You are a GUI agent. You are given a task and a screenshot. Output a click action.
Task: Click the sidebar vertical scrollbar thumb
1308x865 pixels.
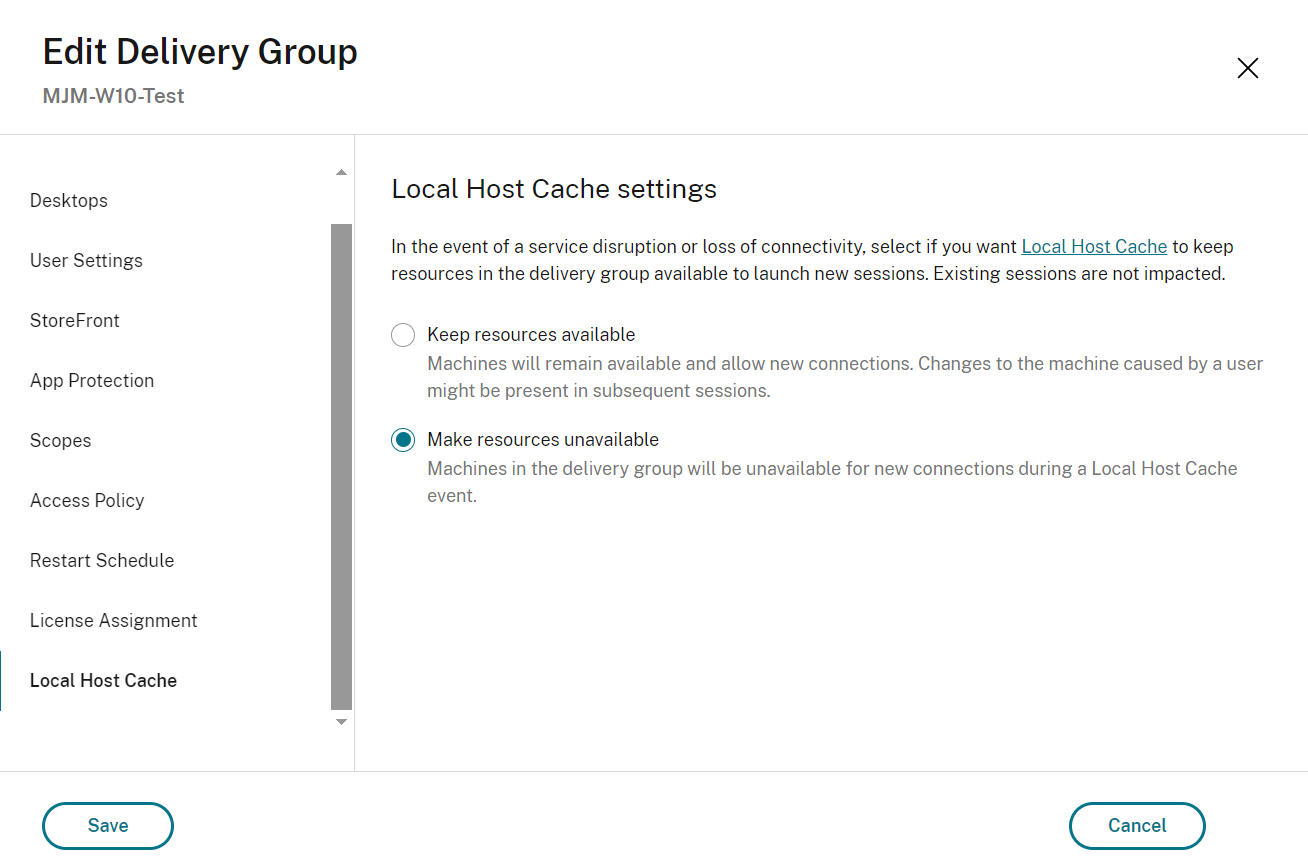pos(341,465)
